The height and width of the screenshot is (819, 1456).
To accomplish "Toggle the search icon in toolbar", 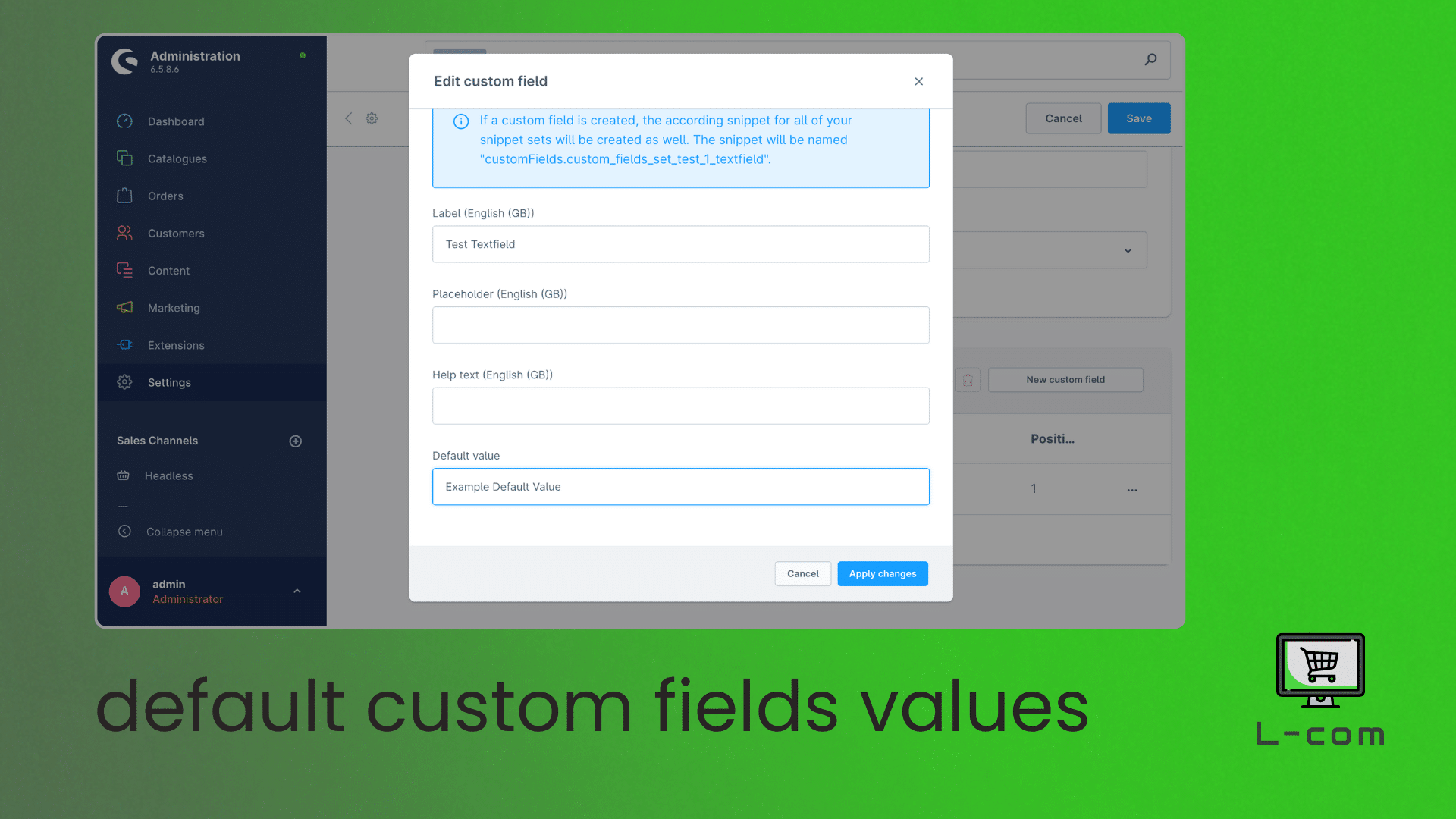I will tap(1150, 59).
